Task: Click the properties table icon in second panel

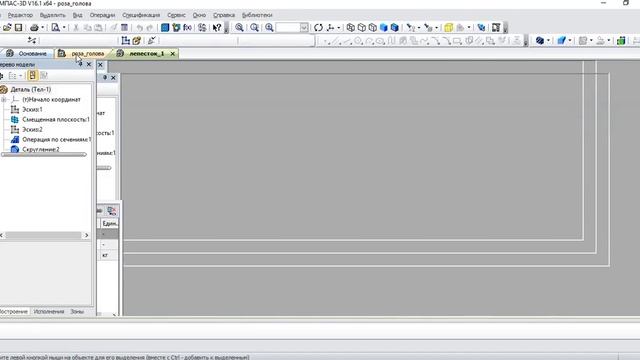Action: pyautogui.click(x=112, y=211)
